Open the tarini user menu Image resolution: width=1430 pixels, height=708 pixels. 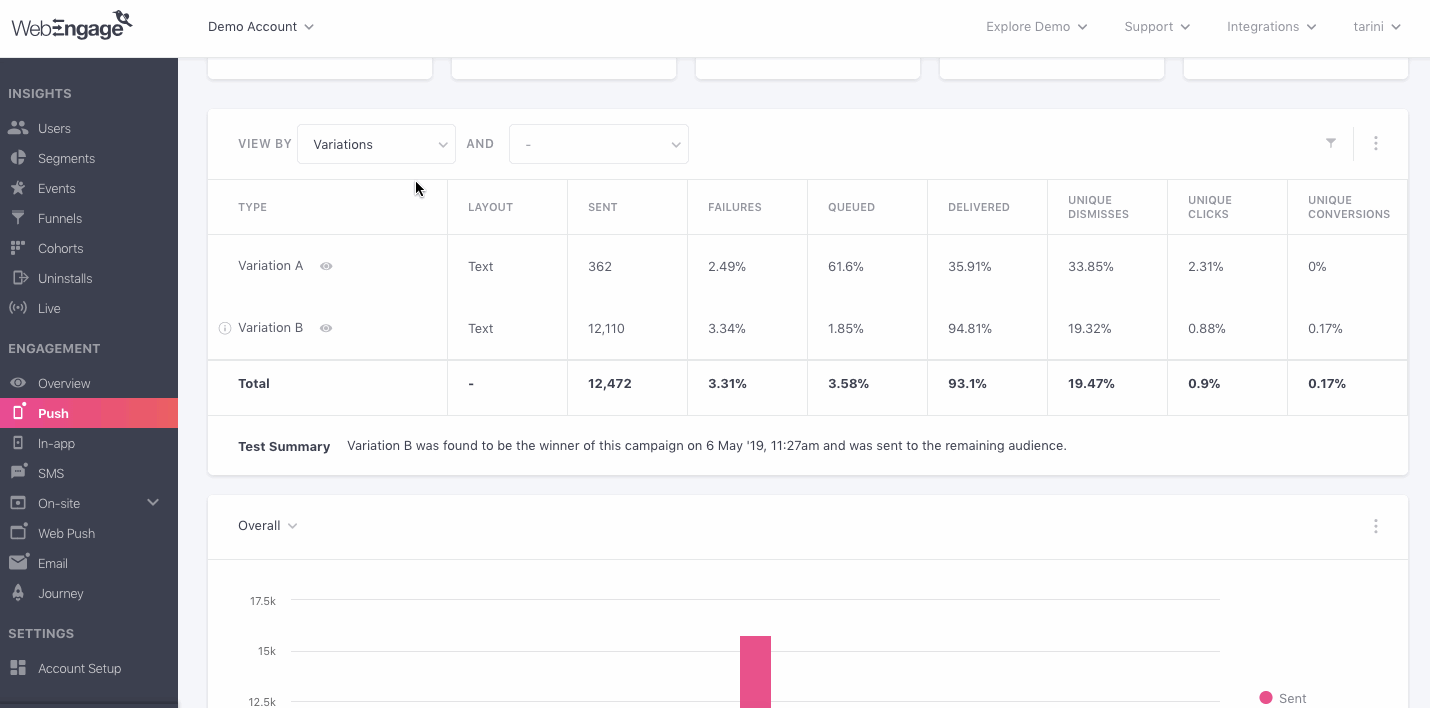tap(1377, 27)
